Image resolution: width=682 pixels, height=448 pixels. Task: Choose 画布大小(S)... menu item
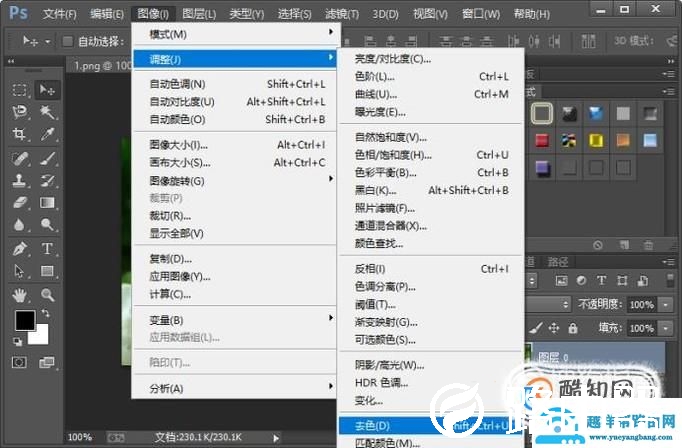click(236, 163)
